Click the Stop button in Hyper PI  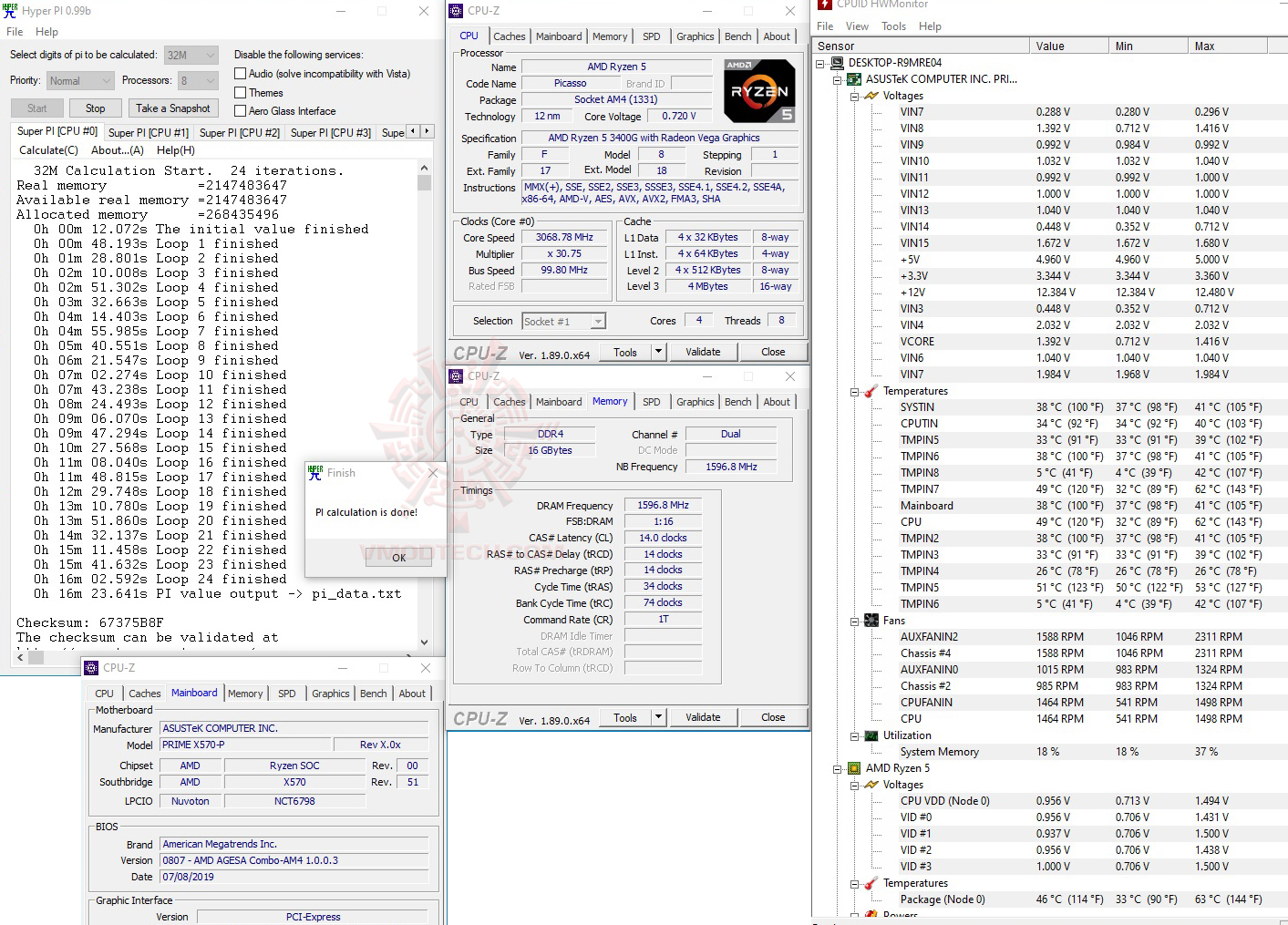tap(96, 108)
